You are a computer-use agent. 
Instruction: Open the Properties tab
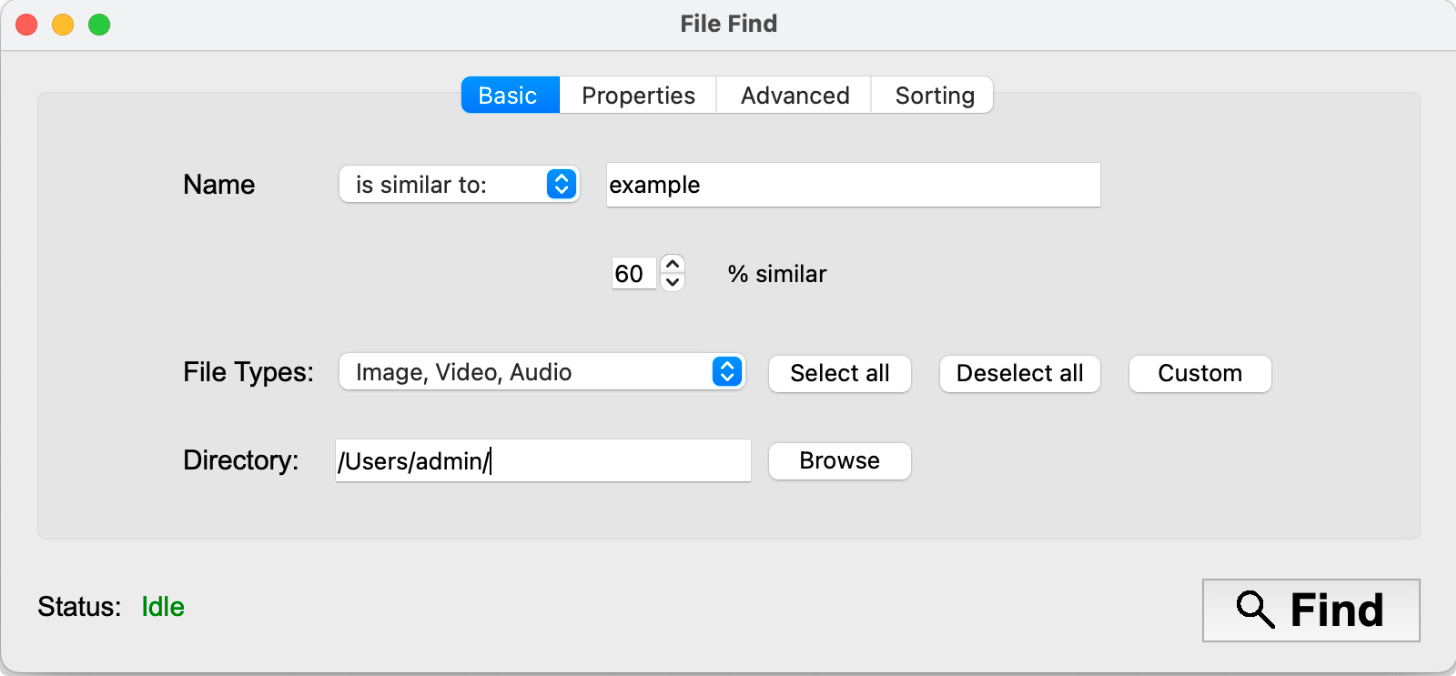coord(638,96)
